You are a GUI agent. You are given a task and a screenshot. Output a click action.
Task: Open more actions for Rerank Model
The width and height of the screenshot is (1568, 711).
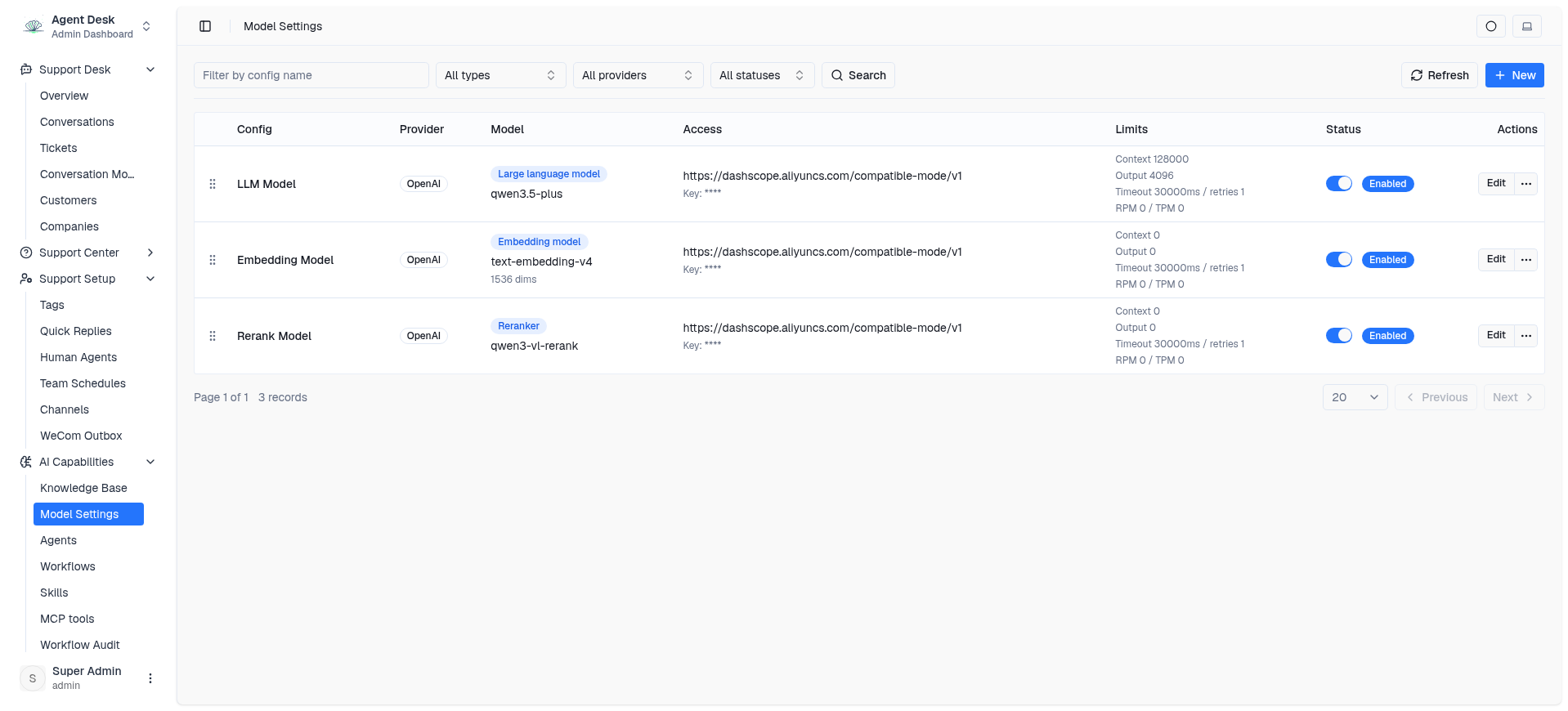pyautogui.click(x=1526, y=336)
